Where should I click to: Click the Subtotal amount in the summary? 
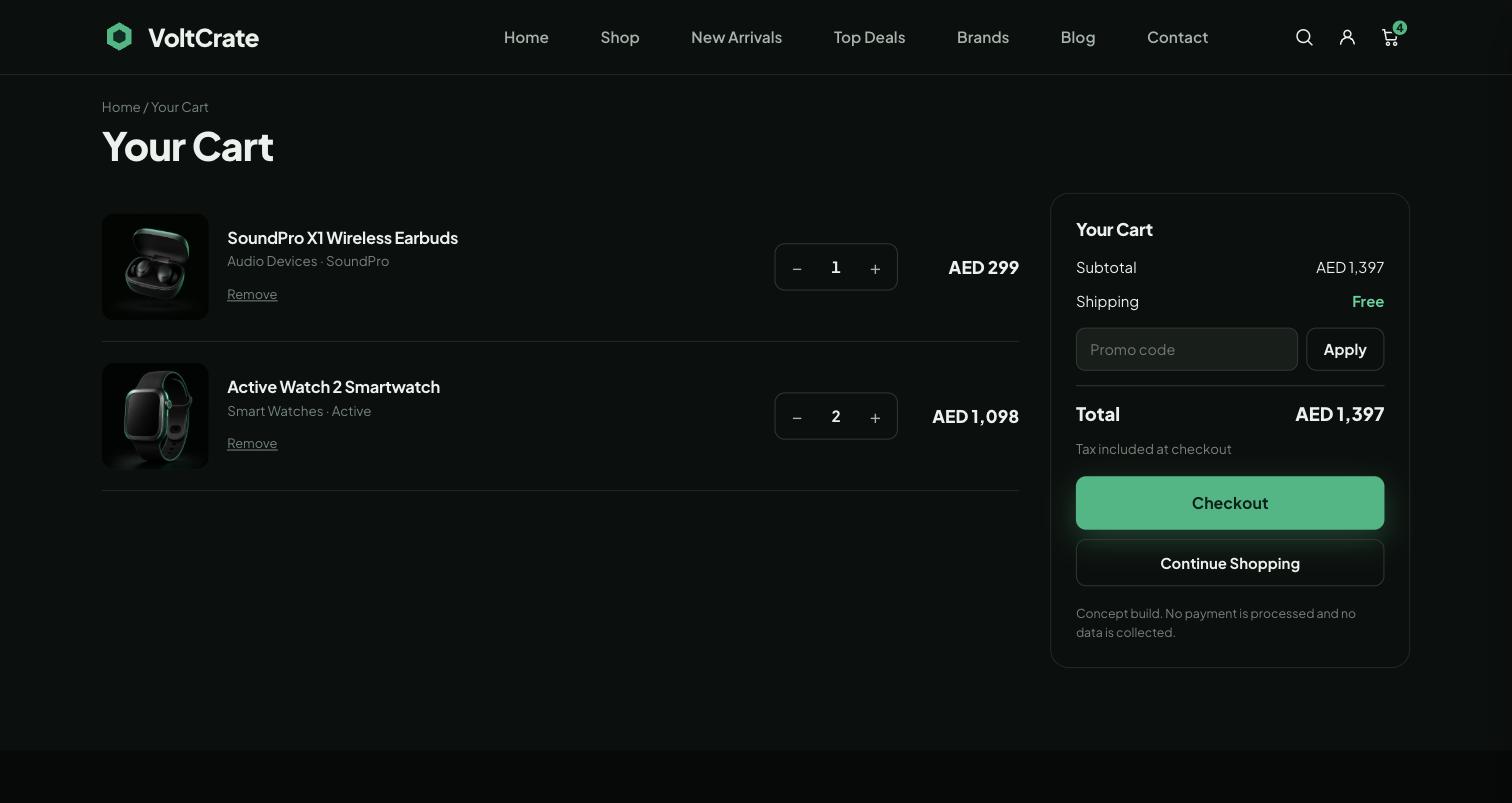tap(1350, 267)
